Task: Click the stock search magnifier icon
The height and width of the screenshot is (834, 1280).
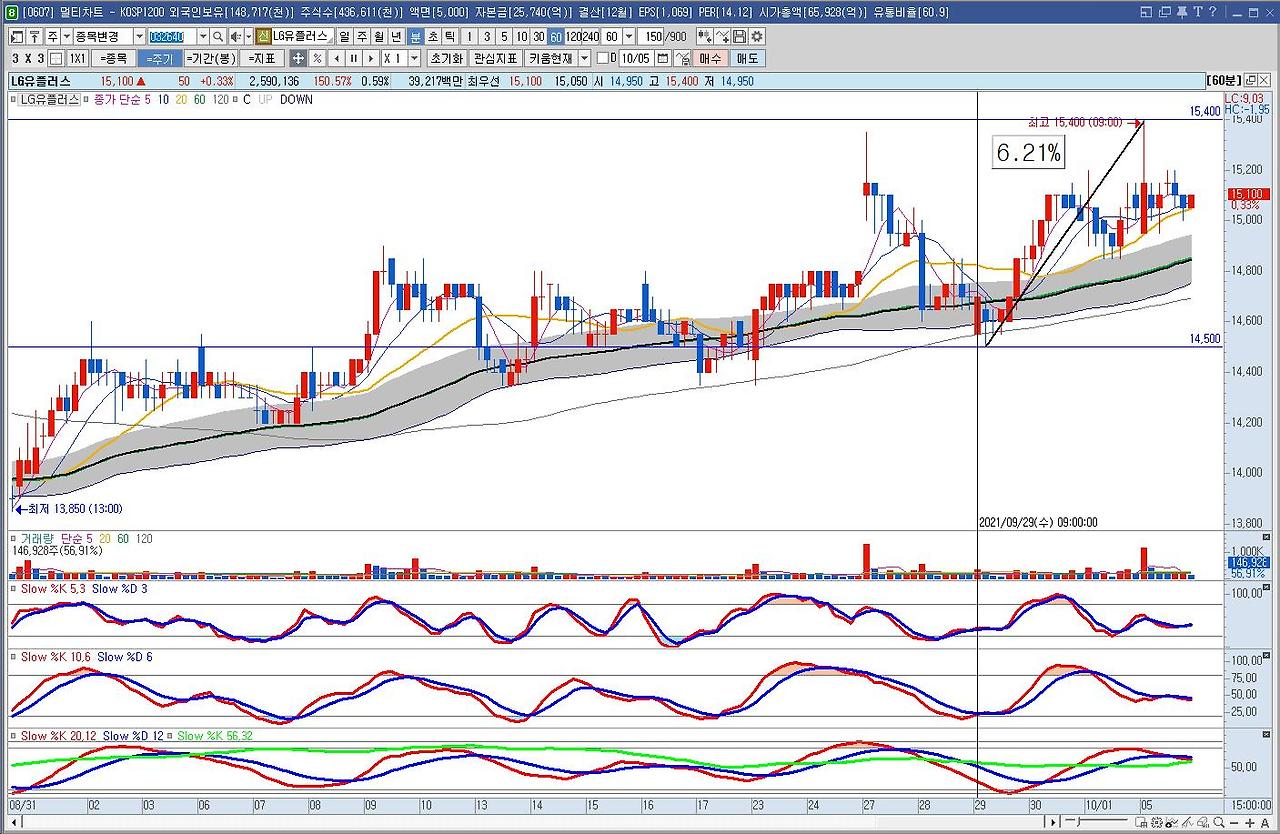Action: [217, 36]
